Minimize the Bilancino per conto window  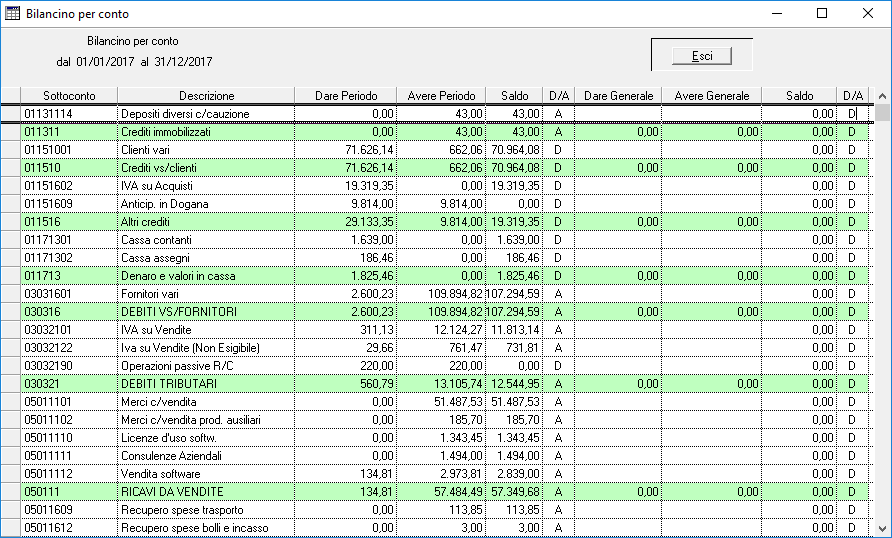(777, 13)
